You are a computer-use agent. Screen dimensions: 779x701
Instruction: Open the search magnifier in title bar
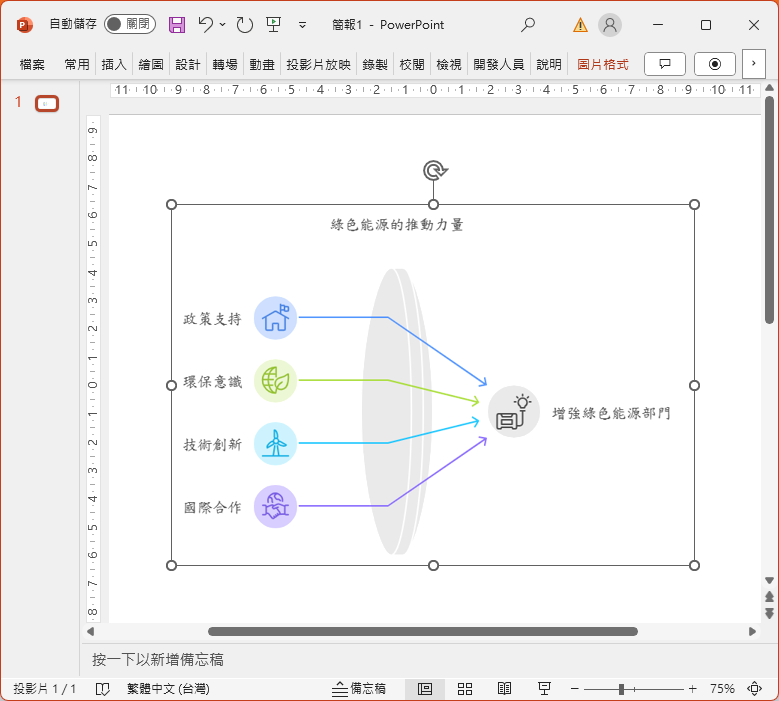point(528,24)
